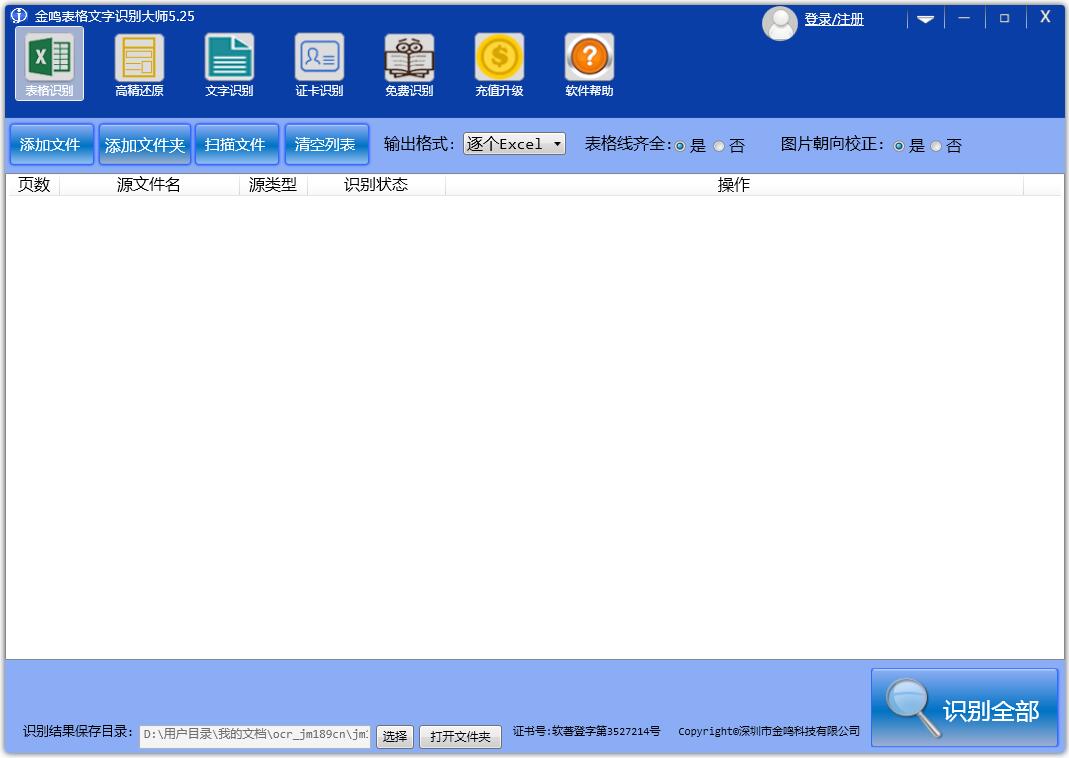Click the 识别状态 column header
The width and height of the screenshot is (1069, 758).
click(x=376, y=185)
